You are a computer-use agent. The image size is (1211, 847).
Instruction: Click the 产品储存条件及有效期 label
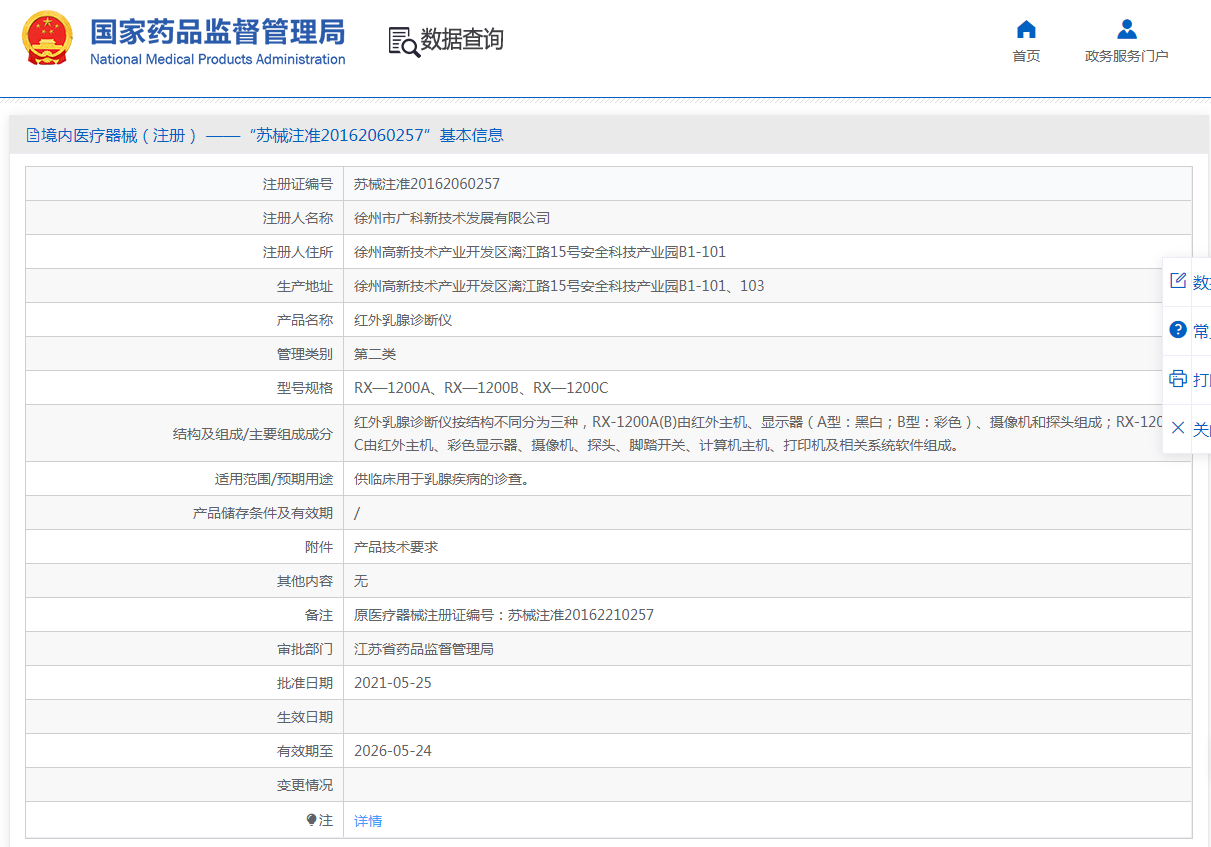[263, 513]
